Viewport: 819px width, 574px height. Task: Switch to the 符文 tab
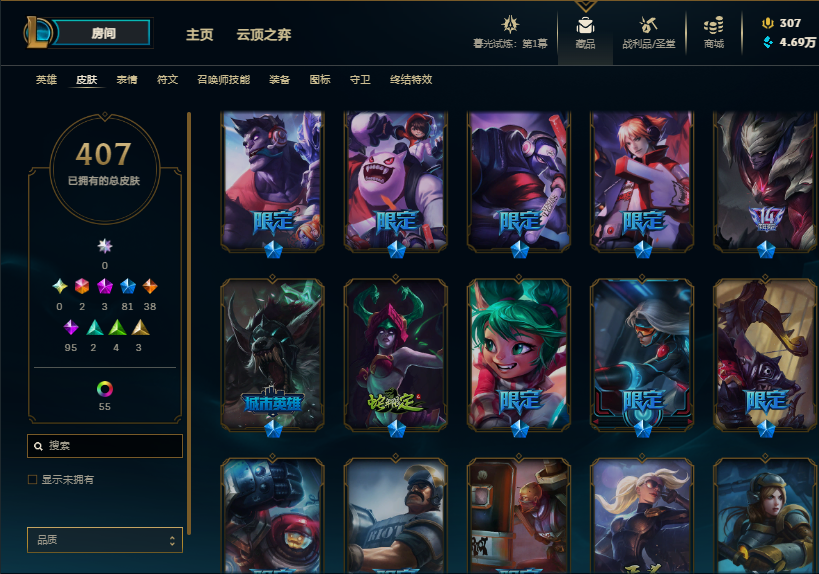pos(168,79)
